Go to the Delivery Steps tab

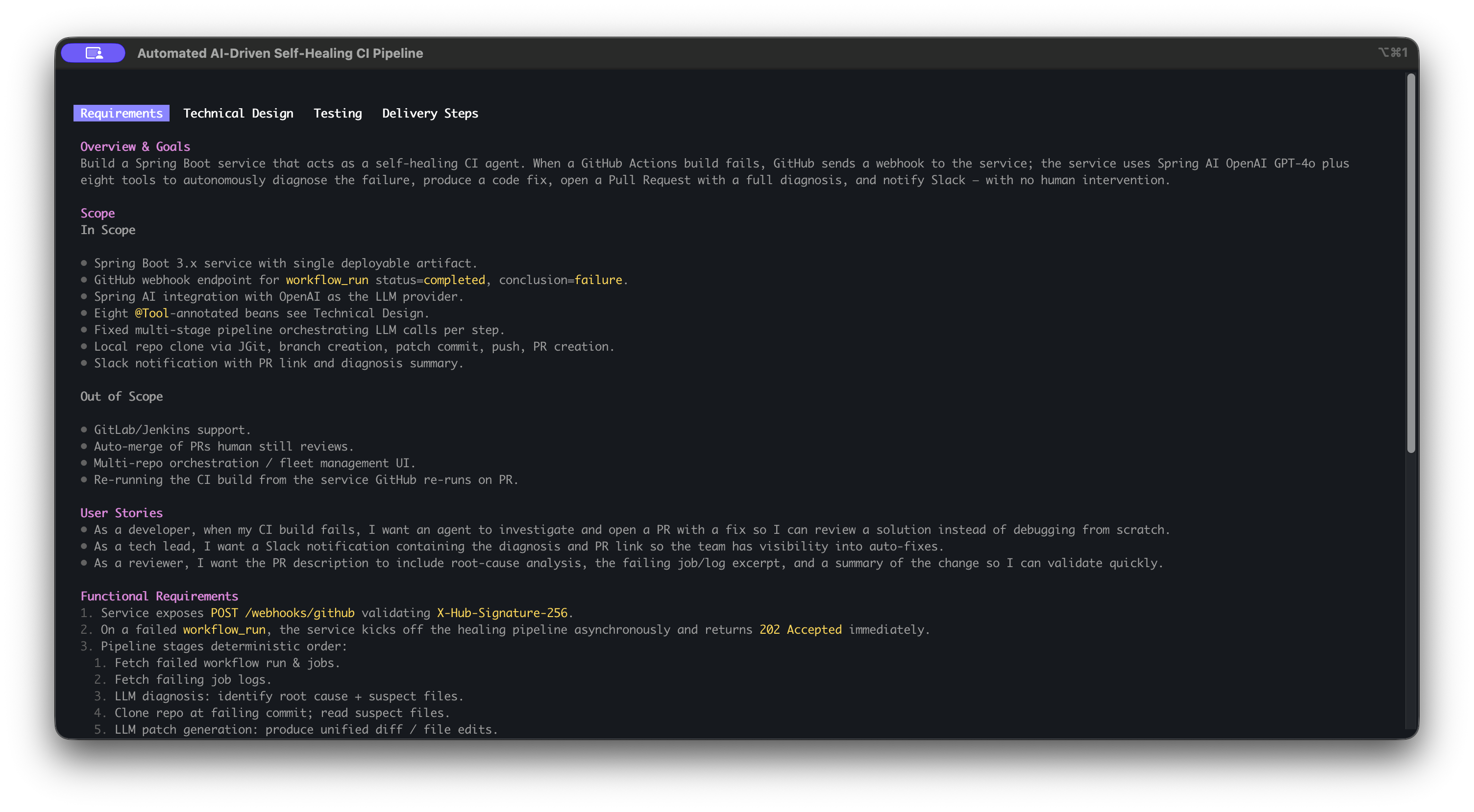(430, 113)
